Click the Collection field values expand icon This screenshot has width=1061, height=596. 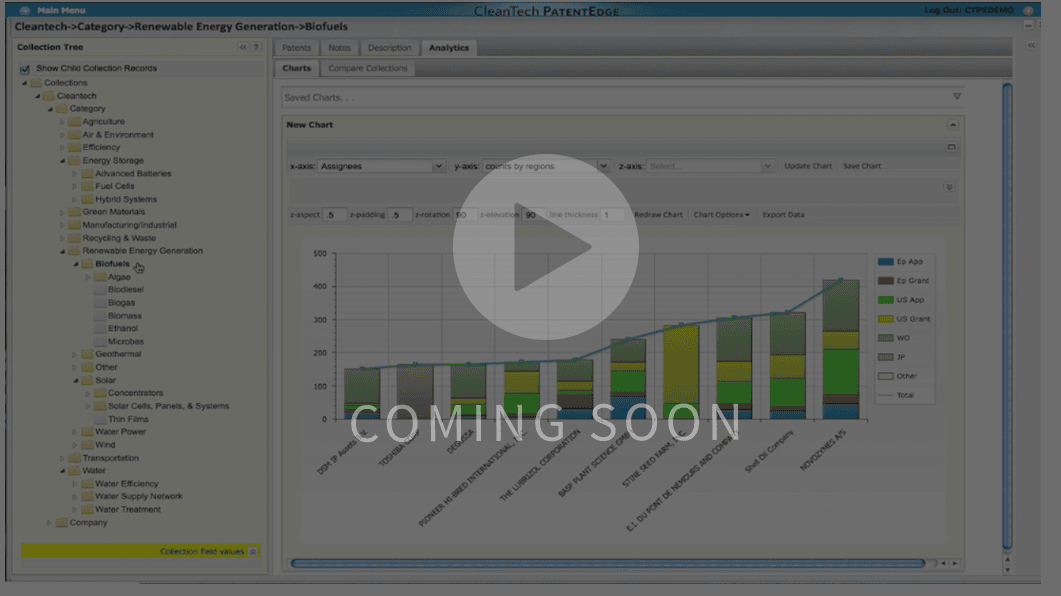pos(252,551)
